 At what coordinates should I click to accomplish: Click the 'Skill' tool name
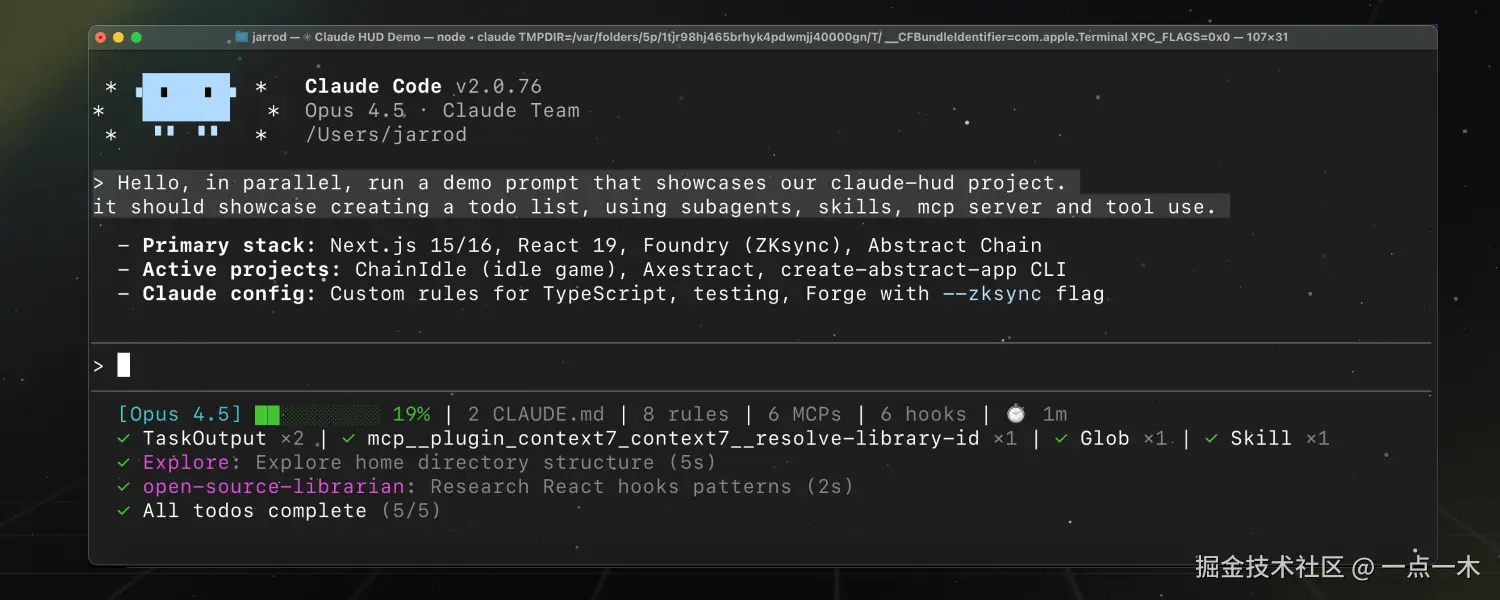point(1261,439)
